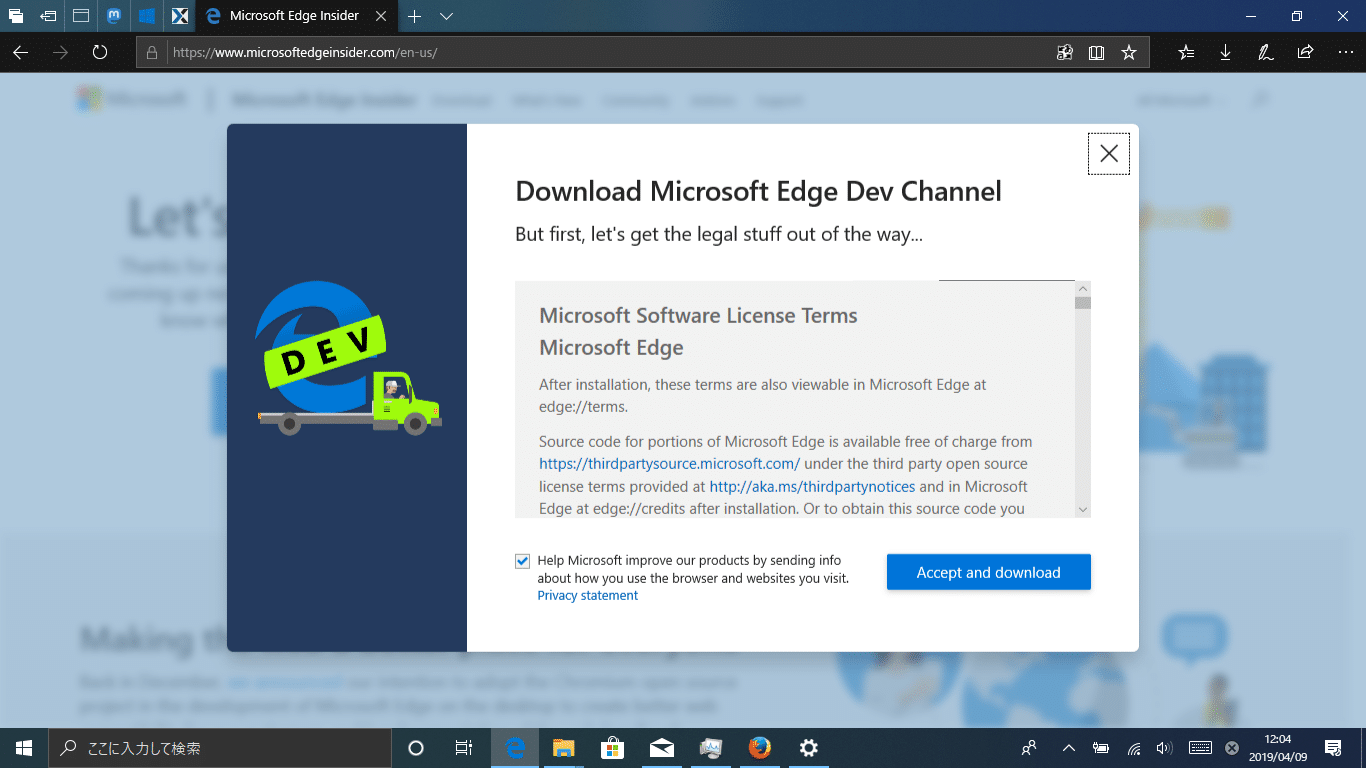Open the translate page icon
Viewport: 1366px width, 768px height.
(1065, 53)
